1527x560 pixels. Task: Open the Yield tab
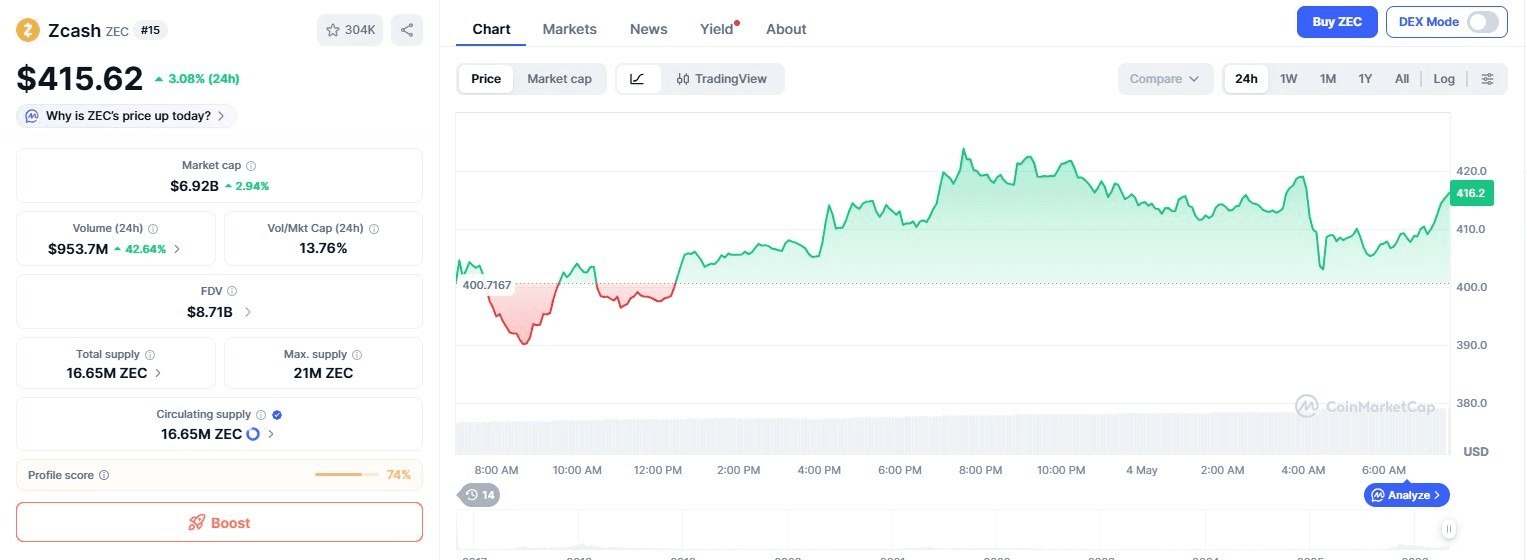click(x=717, y=29)
